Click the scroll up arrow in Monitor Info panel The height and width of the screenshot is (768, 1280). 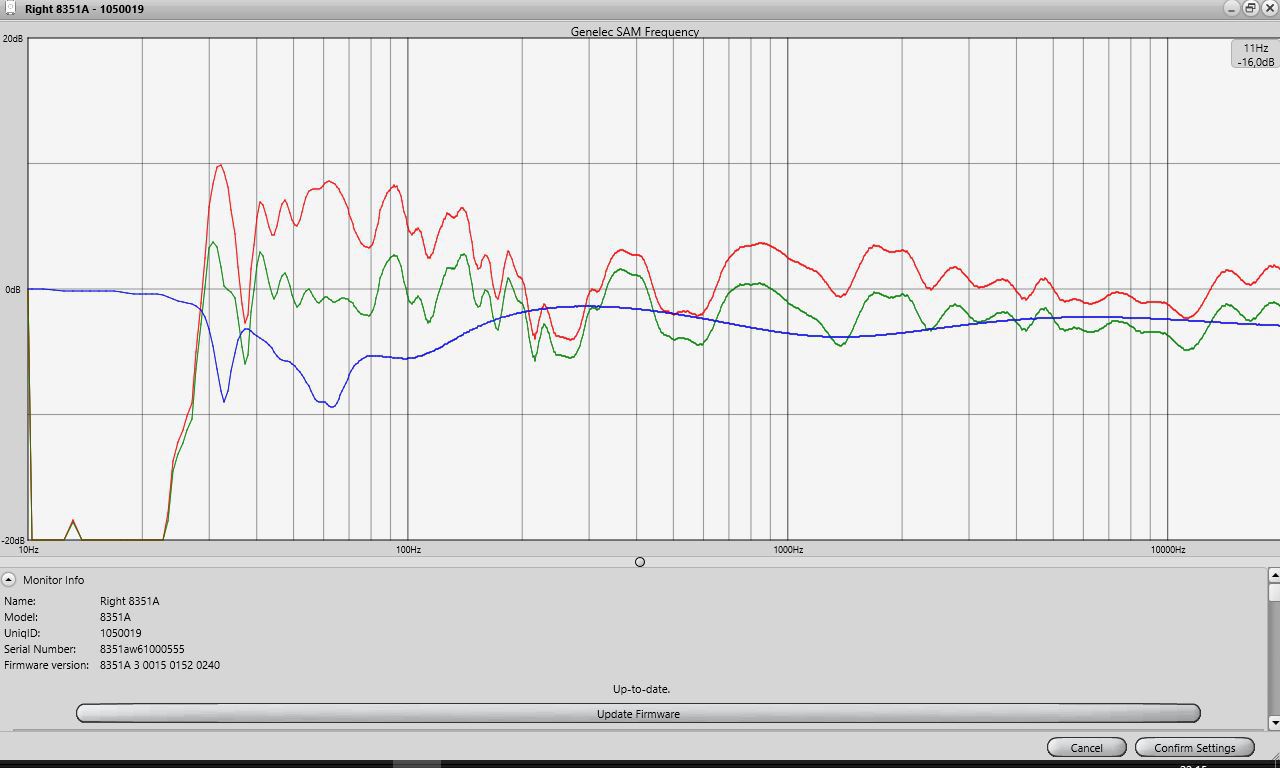1274,575
